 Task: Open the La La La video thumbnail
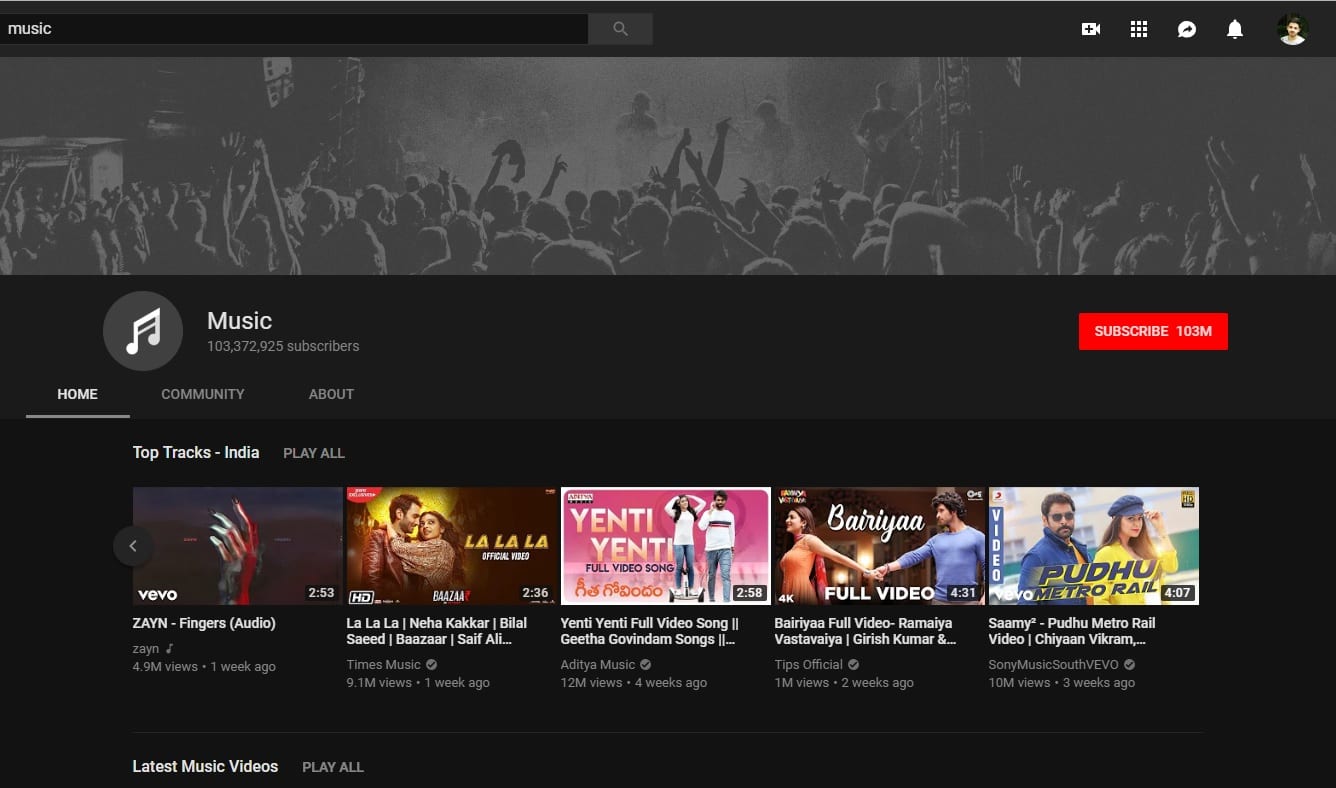(x=451, y=546)
